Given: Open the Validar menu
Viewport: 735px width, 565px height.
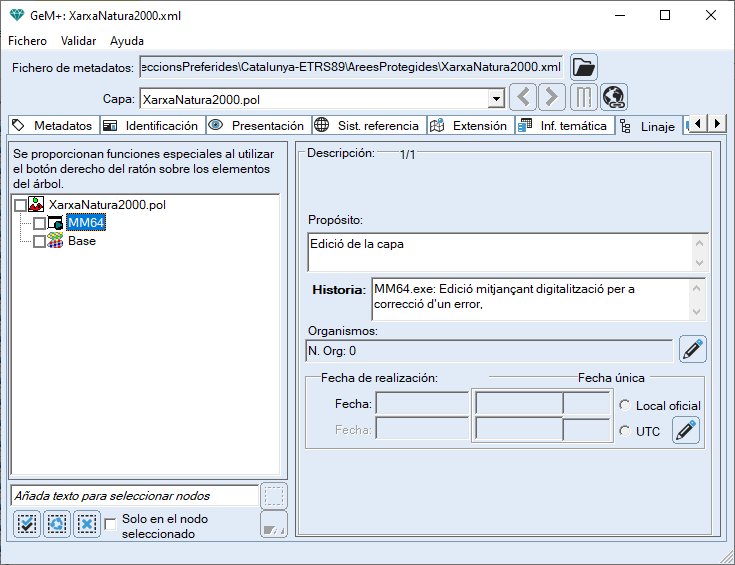Looking at the screenshot, I should (x=78, y=41).
